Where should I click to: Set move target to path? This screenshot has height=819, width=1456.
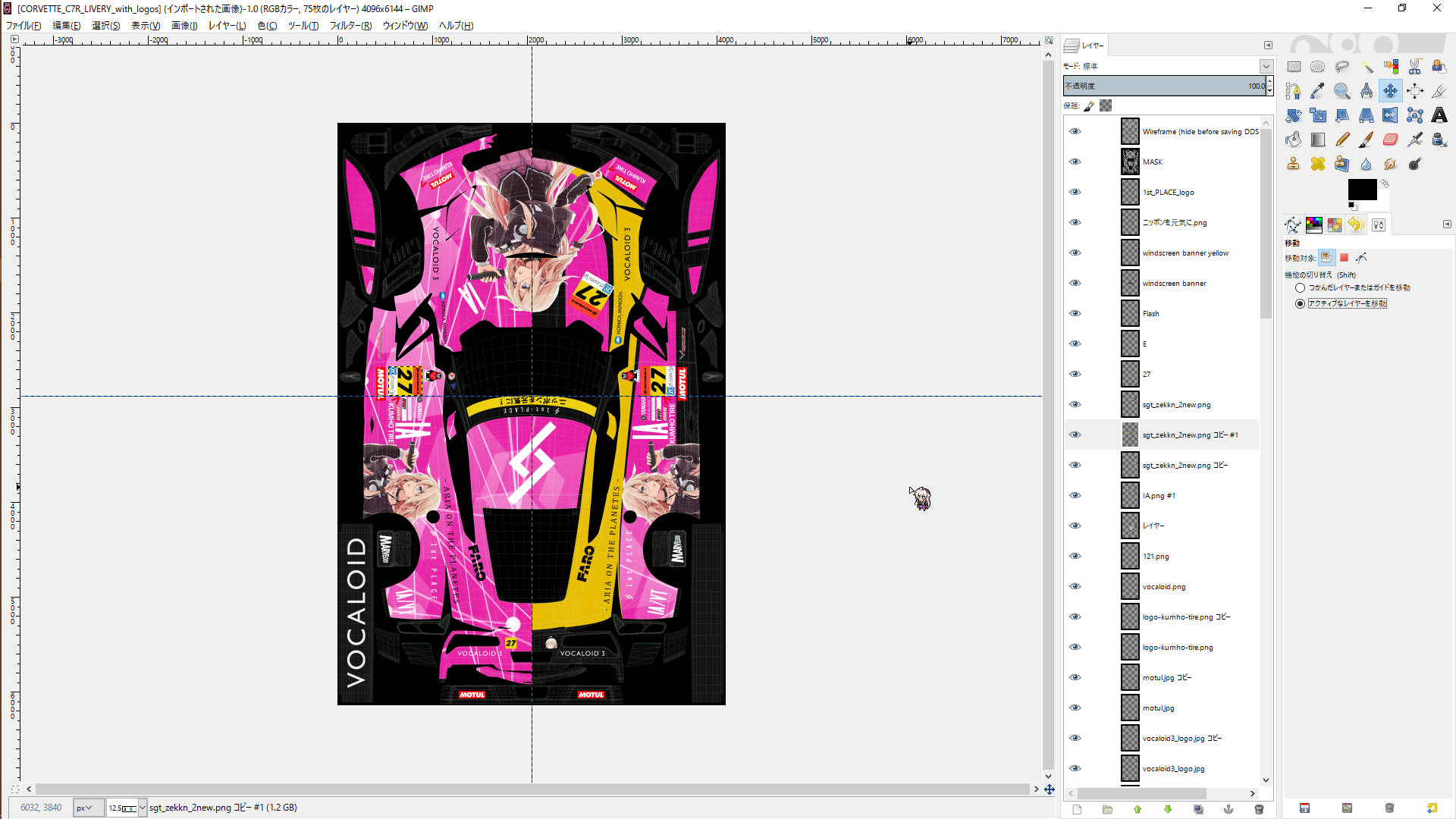tap(1362, 258)
